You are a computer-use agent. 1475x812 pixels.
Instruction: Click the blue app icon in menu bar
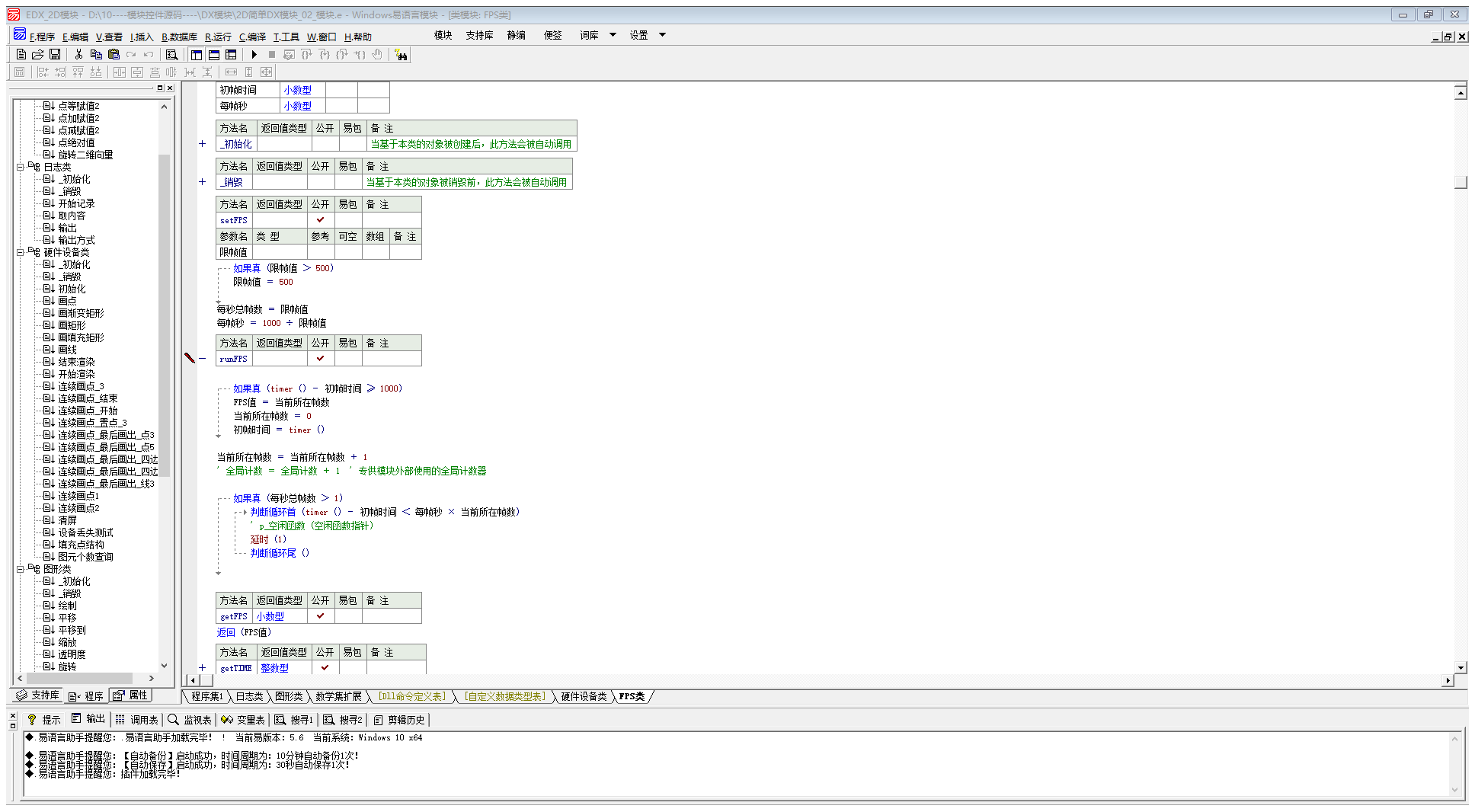point(20,34)
